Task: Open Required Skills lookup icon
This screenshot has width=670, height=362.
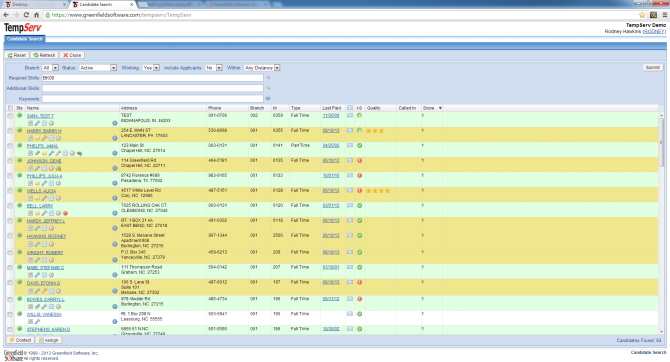Action: tap(268, 78)
